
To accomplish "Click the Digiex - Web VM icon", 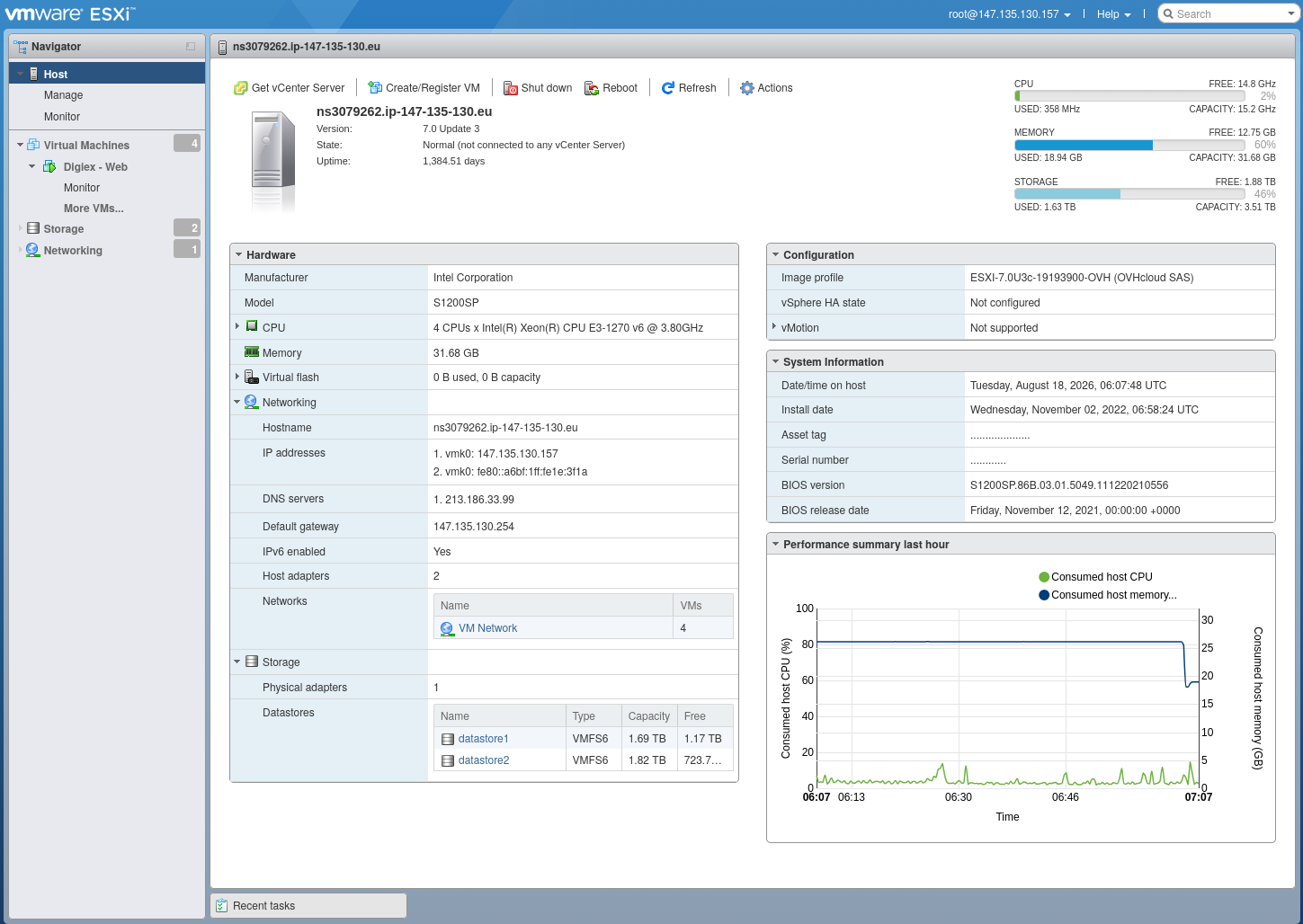I will (x=49, y=166).
